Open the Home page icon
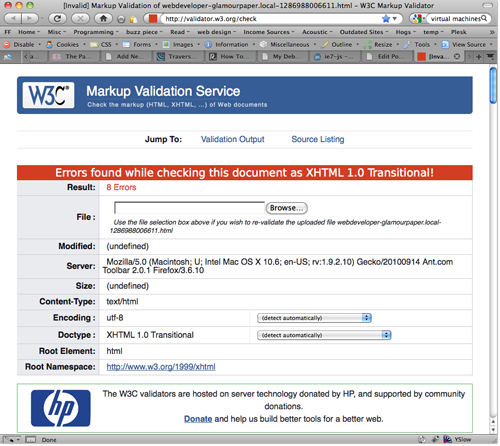This screenshot has height=446, width=500. click(x=103, y=18)
